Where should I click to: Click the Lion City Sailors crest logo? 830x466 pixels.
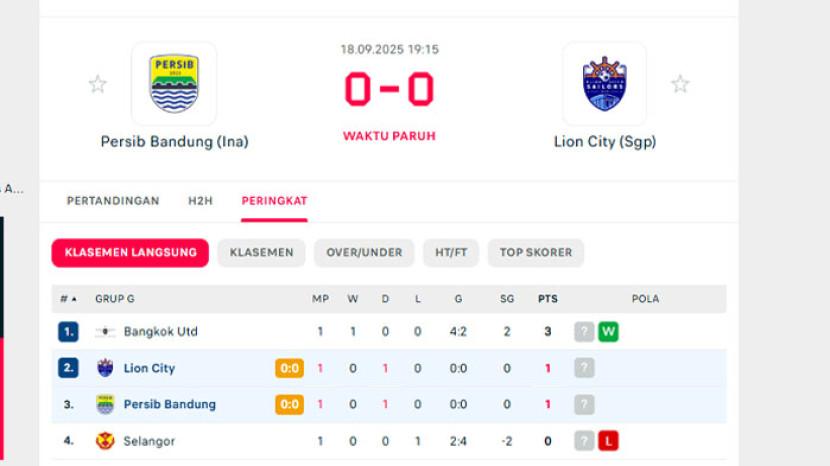pos(604,84)
